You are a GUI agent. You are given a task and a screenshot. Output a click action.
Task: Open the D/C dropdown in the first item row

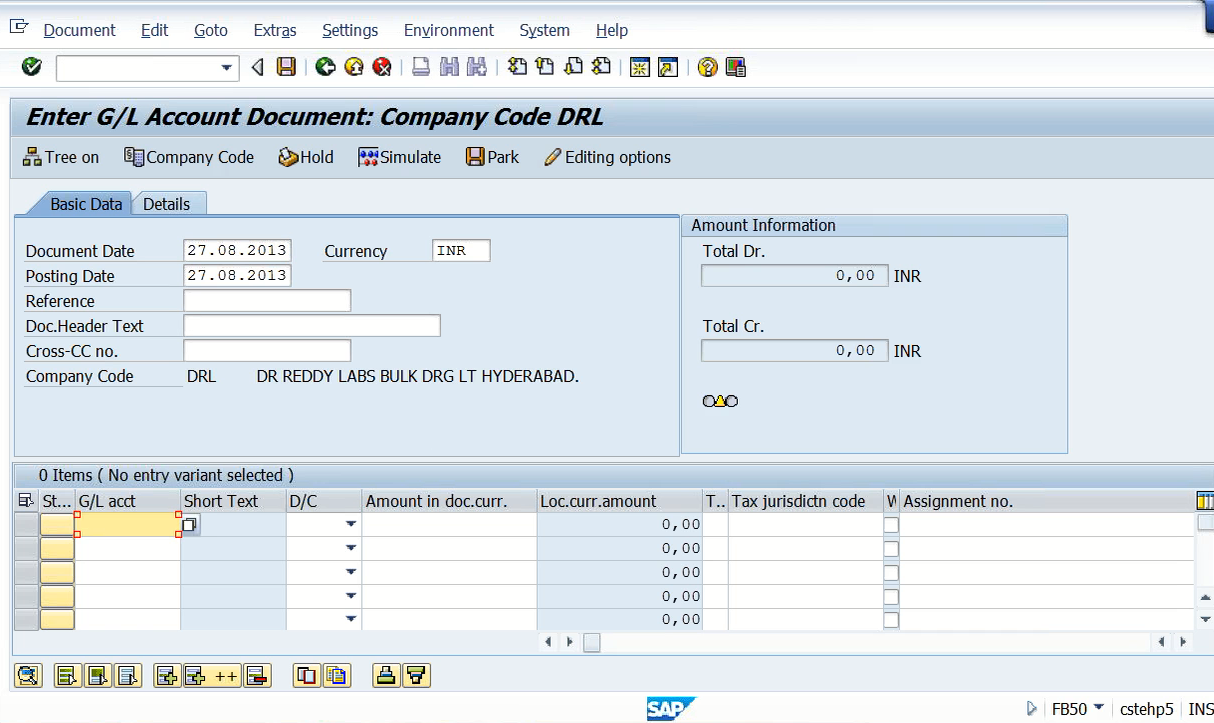coord(351,524)
